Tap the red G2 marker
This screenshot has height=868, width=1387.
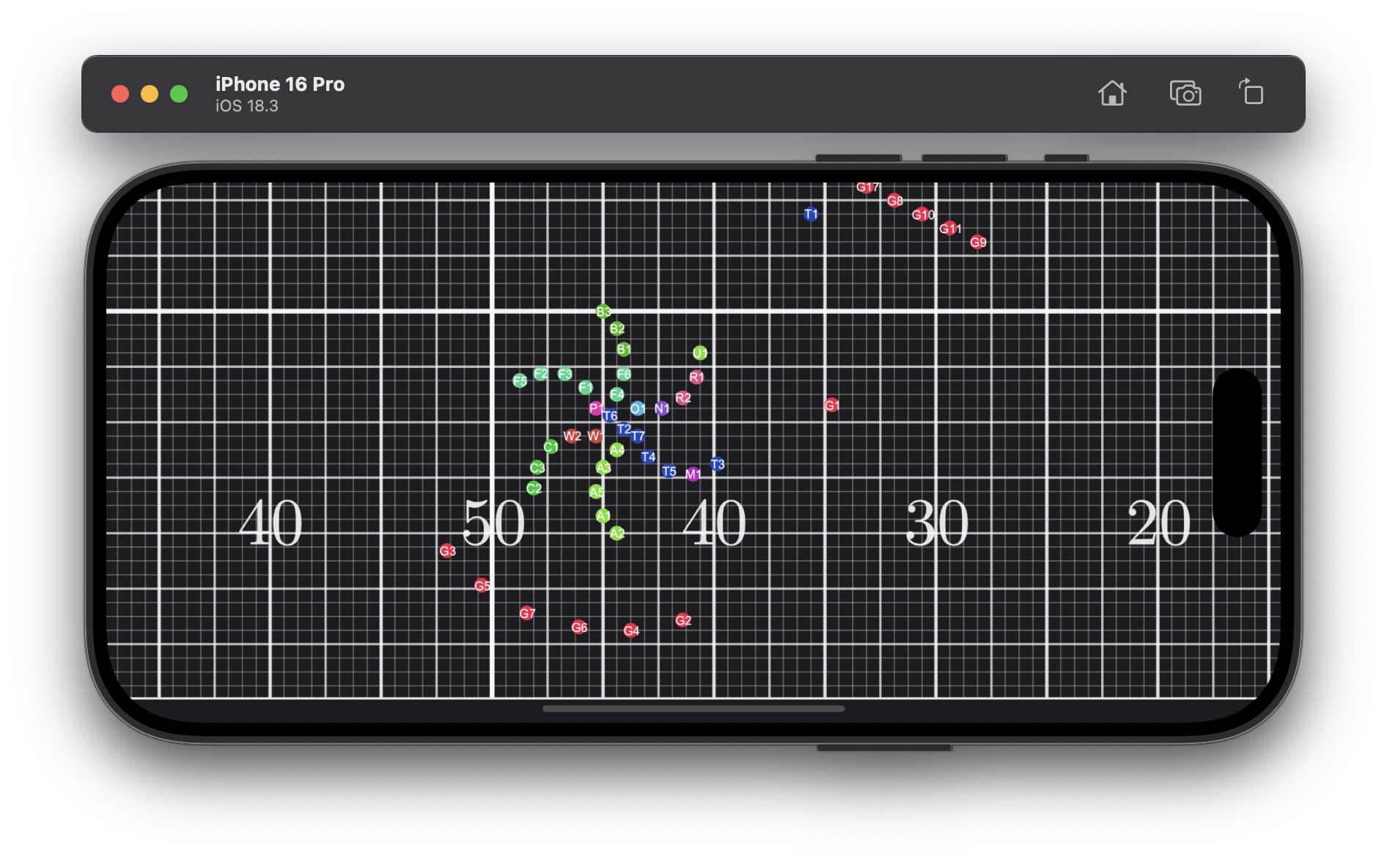(x=683, y=620)
